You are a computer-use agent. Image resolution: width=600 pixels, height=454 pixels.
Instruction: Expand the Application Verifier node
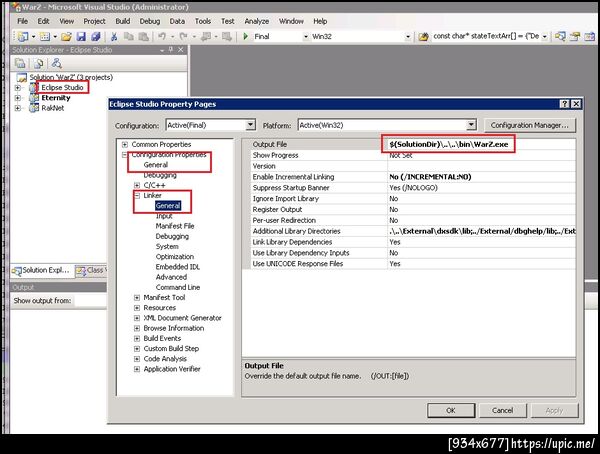[137, 369]
